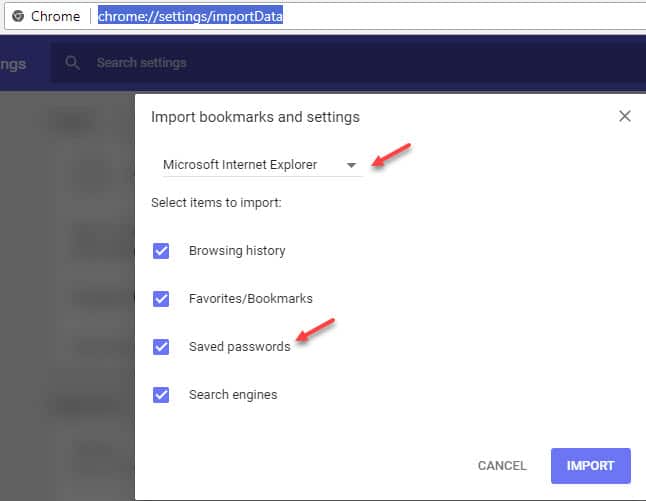The height and width of the screenshot is (501, 646).
Task: Click the 'Chrome' label in the address bar
Action: pos(56,16)
